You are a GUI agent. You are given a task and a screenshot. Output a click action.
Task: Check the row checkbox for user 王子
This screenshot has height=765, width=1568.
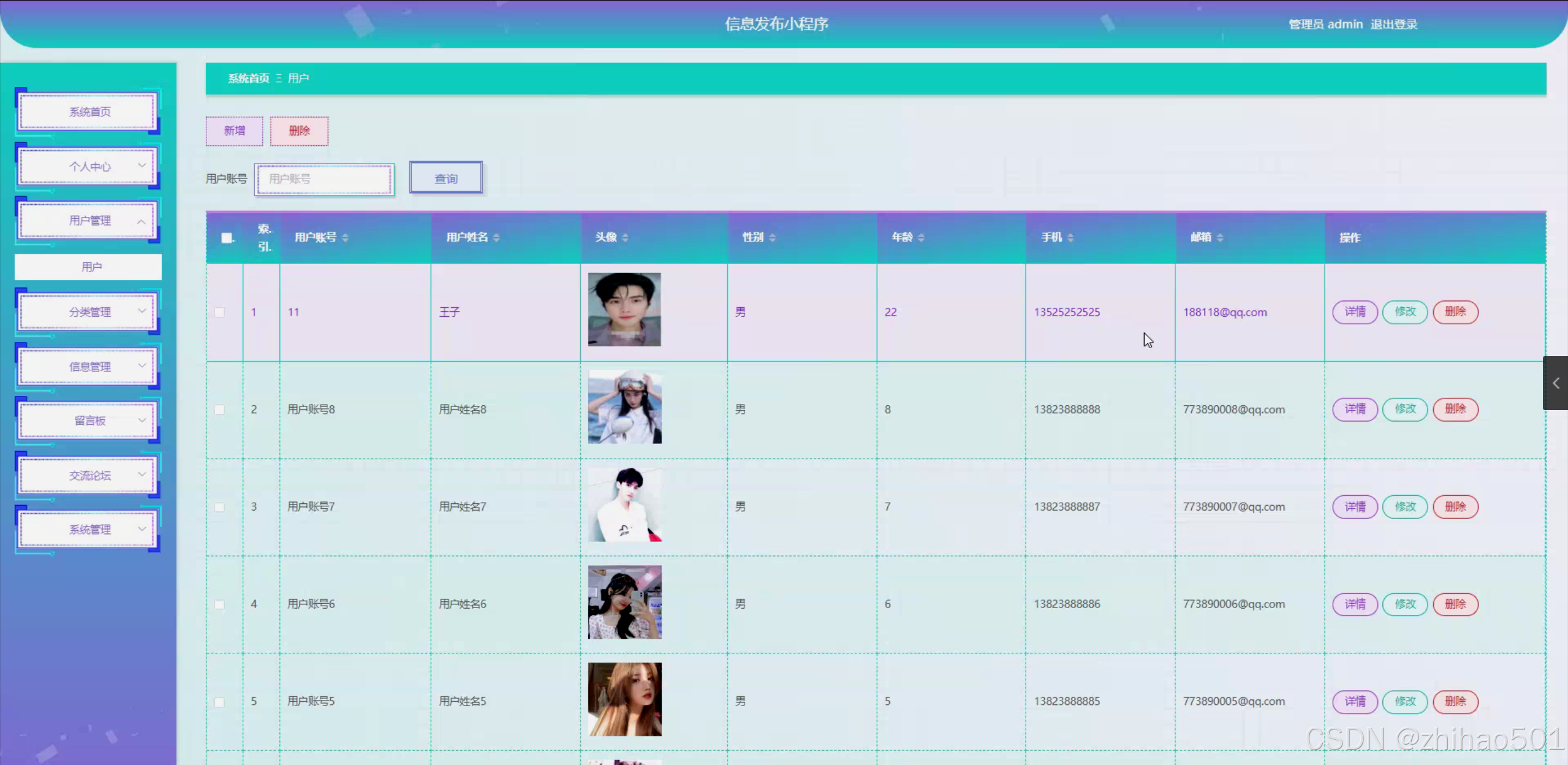pyautogui.click(x=219, y=312)
